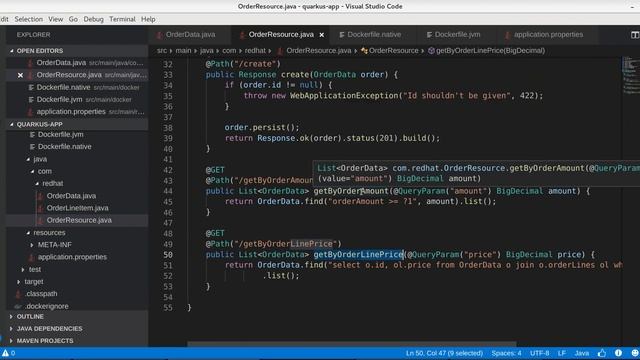Click getByOrderLinePrice method breadcrumb
Image resolution: width=640 pixels, height=360 pixels.
(486, 51)
